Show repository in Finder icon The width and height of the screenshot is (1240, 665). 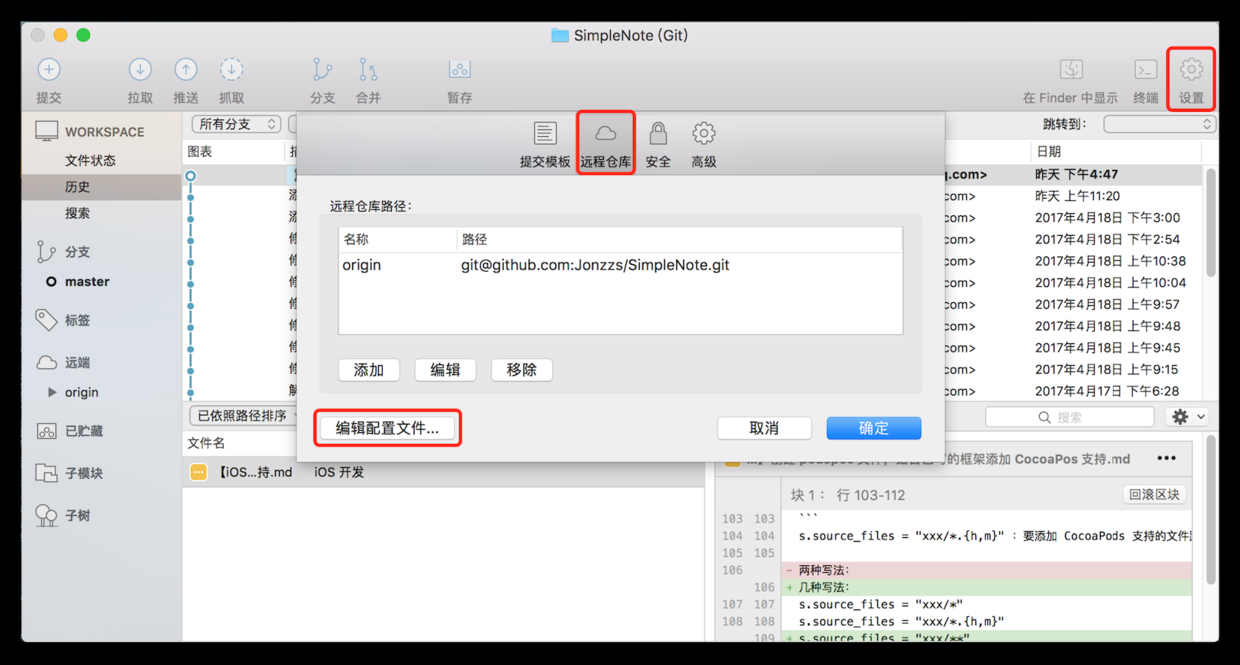(1071, 71)
